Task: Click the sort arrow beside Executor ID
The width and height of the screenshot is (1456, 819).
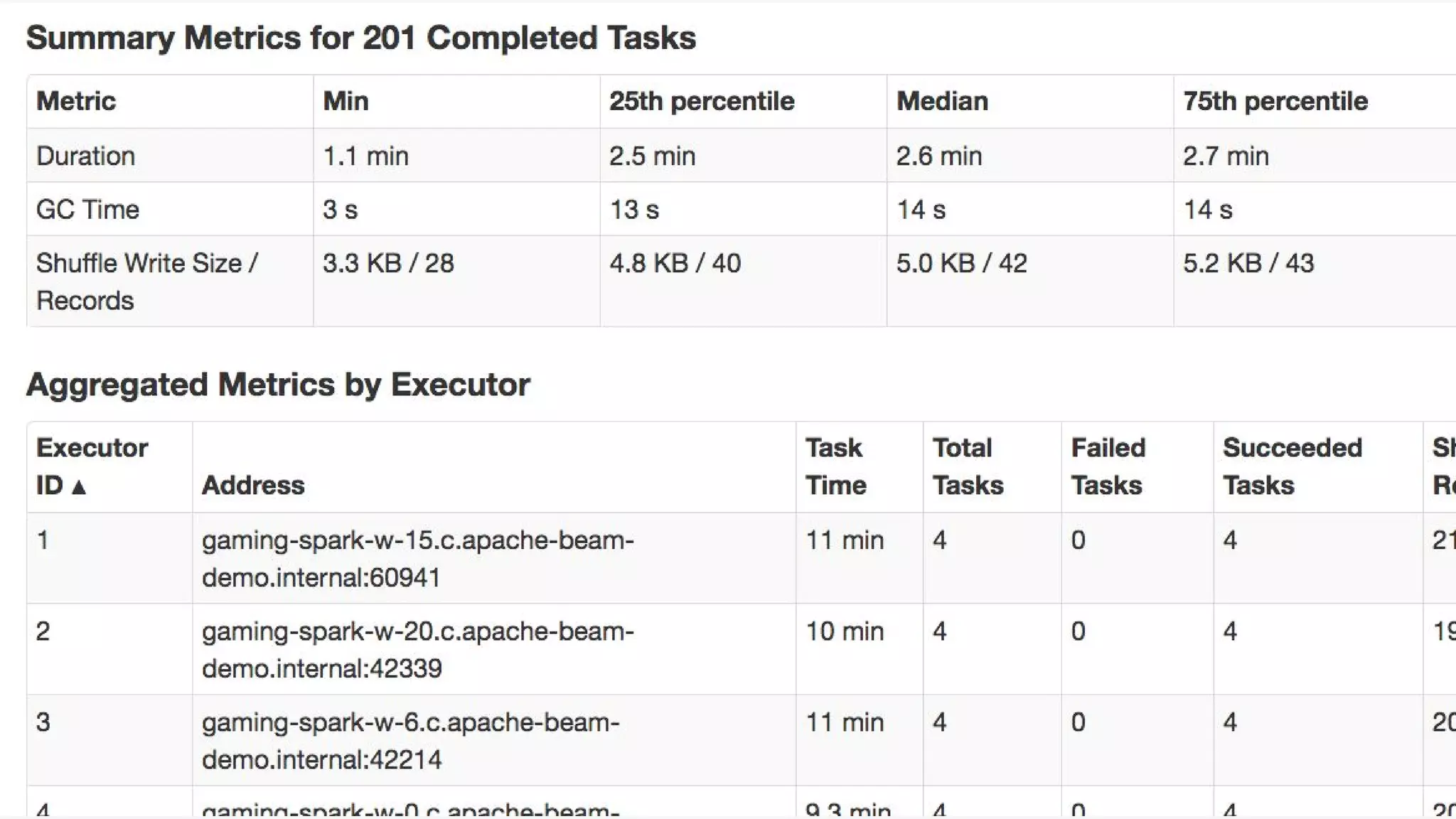Action: pos(79,487)
